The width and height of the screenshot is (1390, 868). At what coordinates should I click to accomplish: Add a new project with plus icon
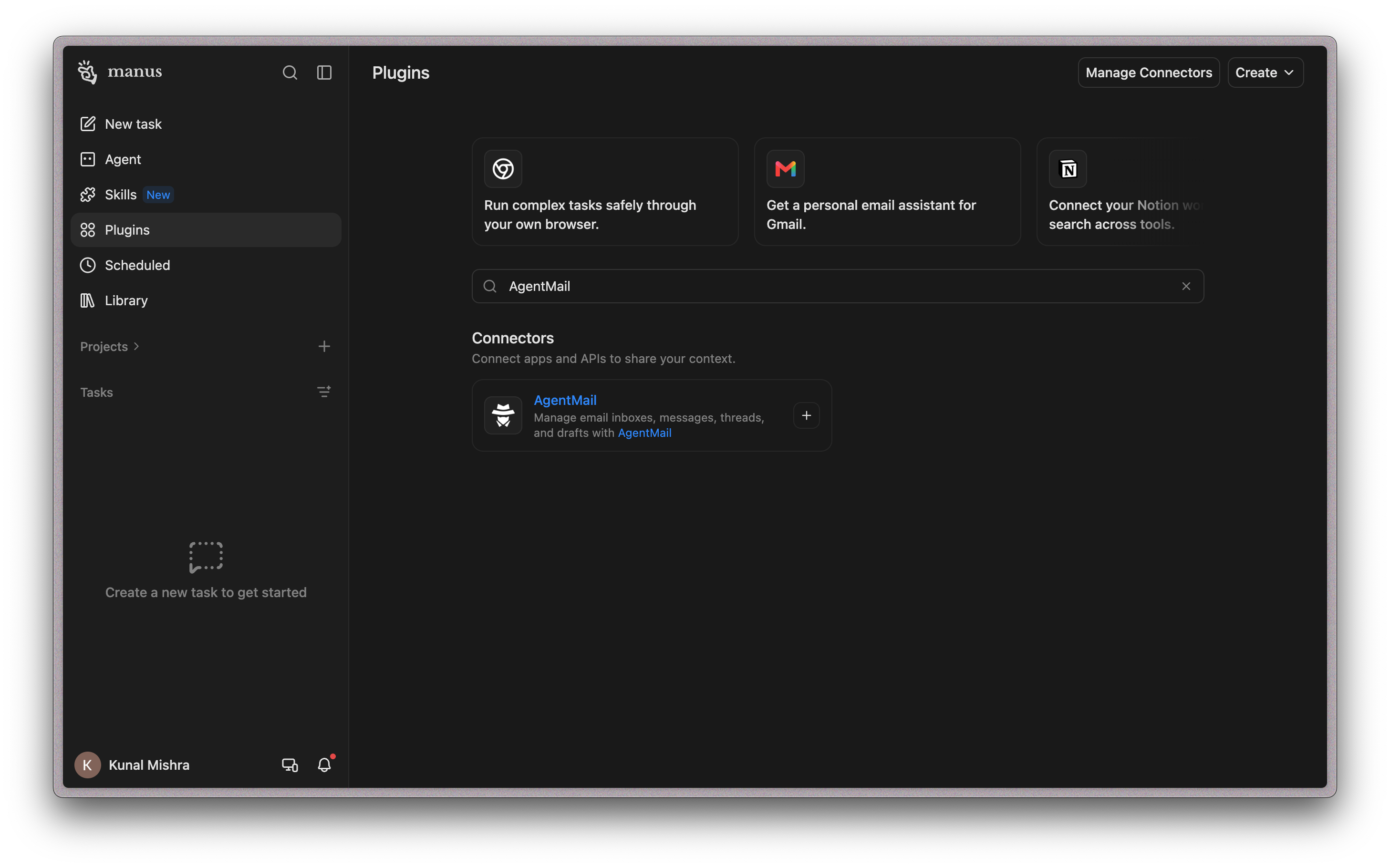point(324,346)
